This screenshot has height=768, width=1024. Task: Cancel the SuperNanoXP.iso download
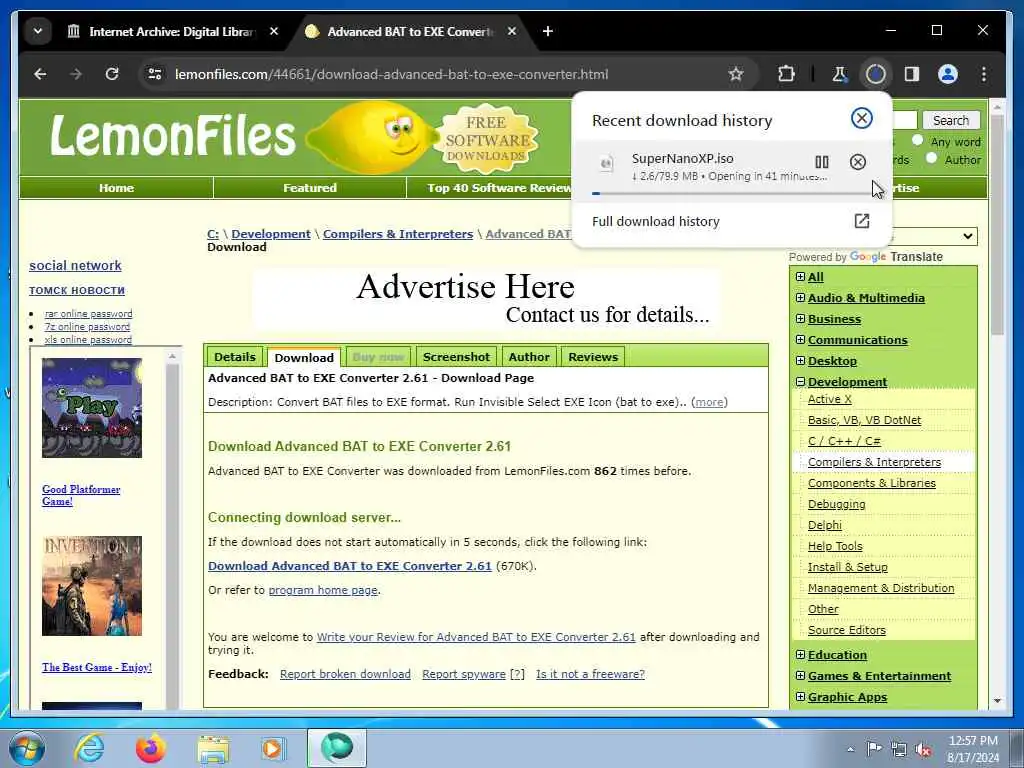pos(857,162)
